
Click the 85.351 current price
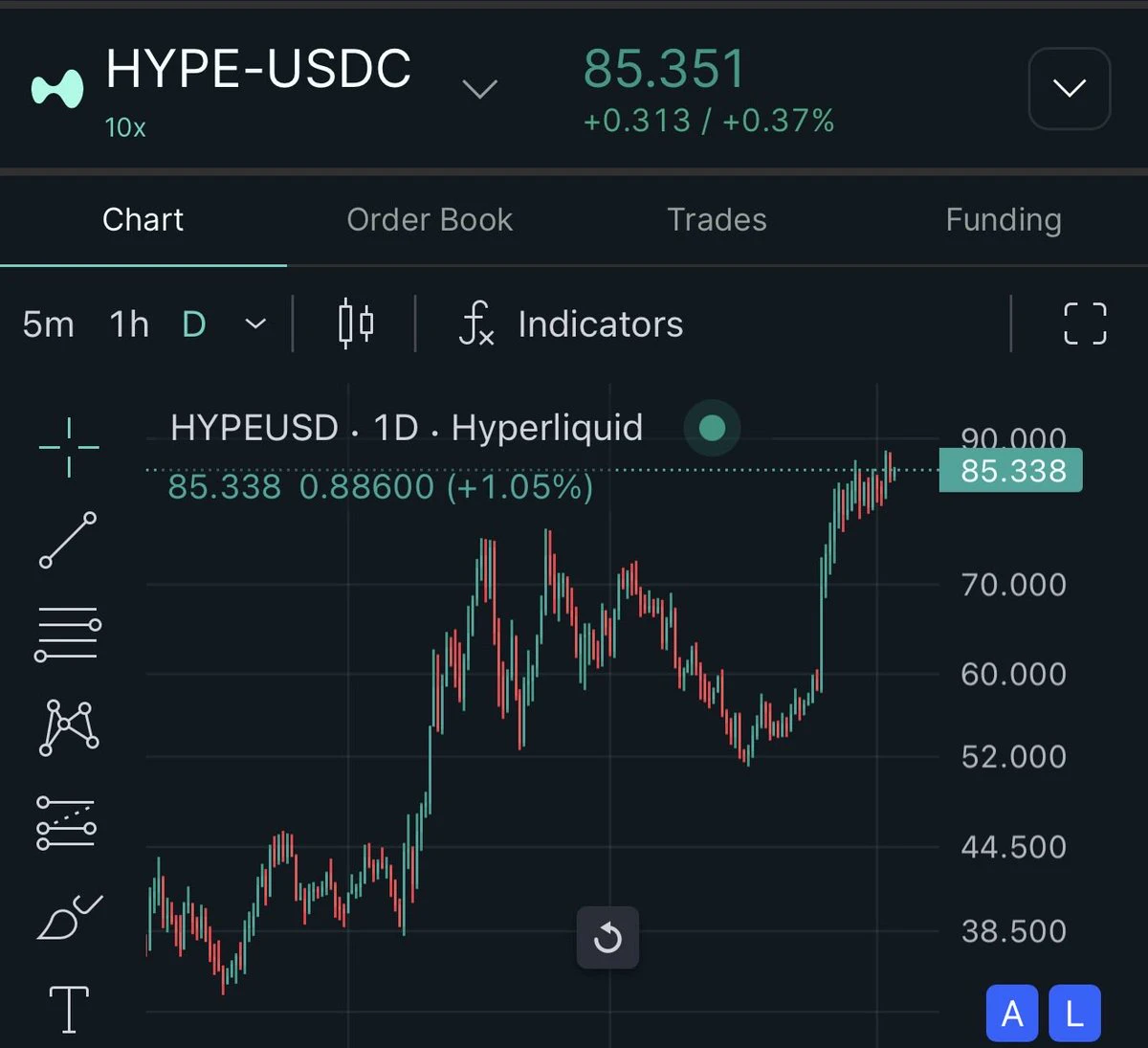pyautogui.click(x=664, y=69)
